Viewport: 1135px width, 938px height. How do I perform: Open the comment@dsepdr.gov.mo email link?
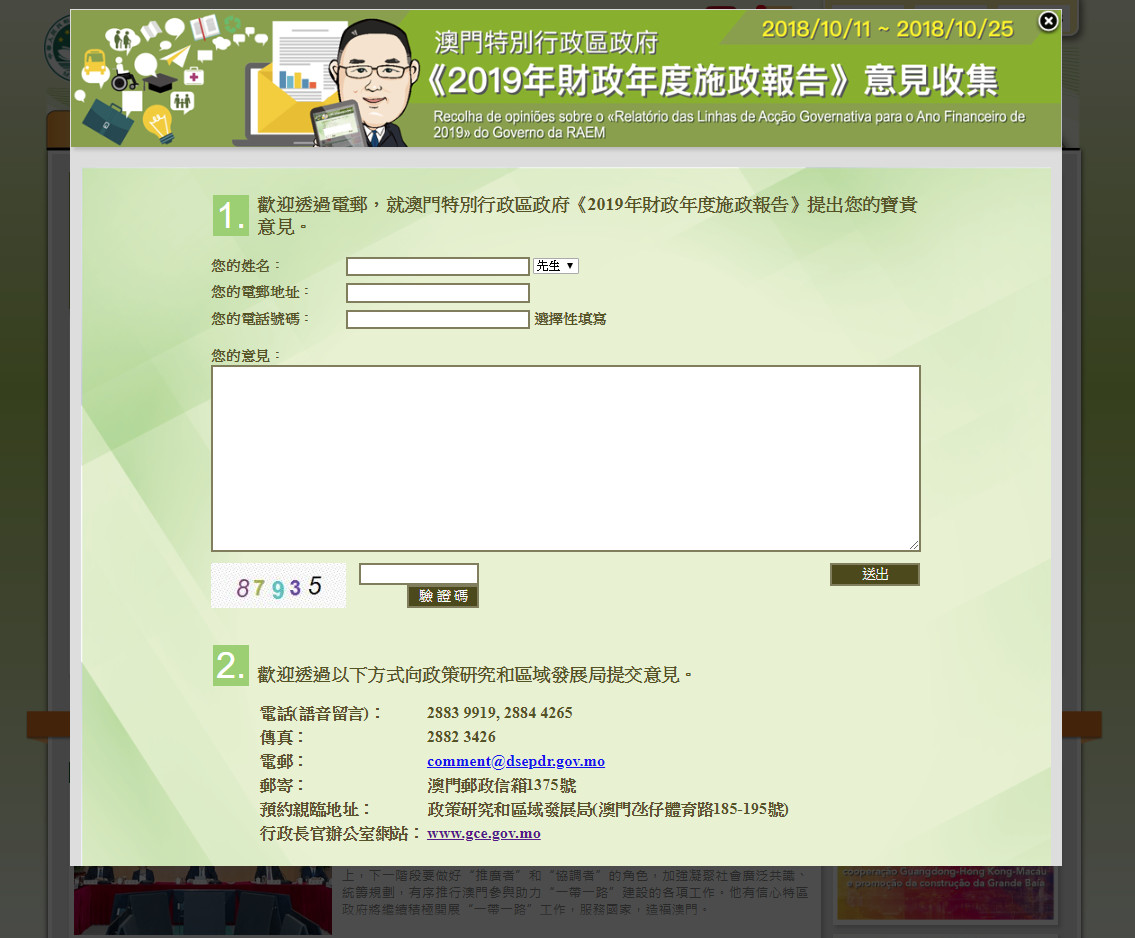[x=515, y=761]
